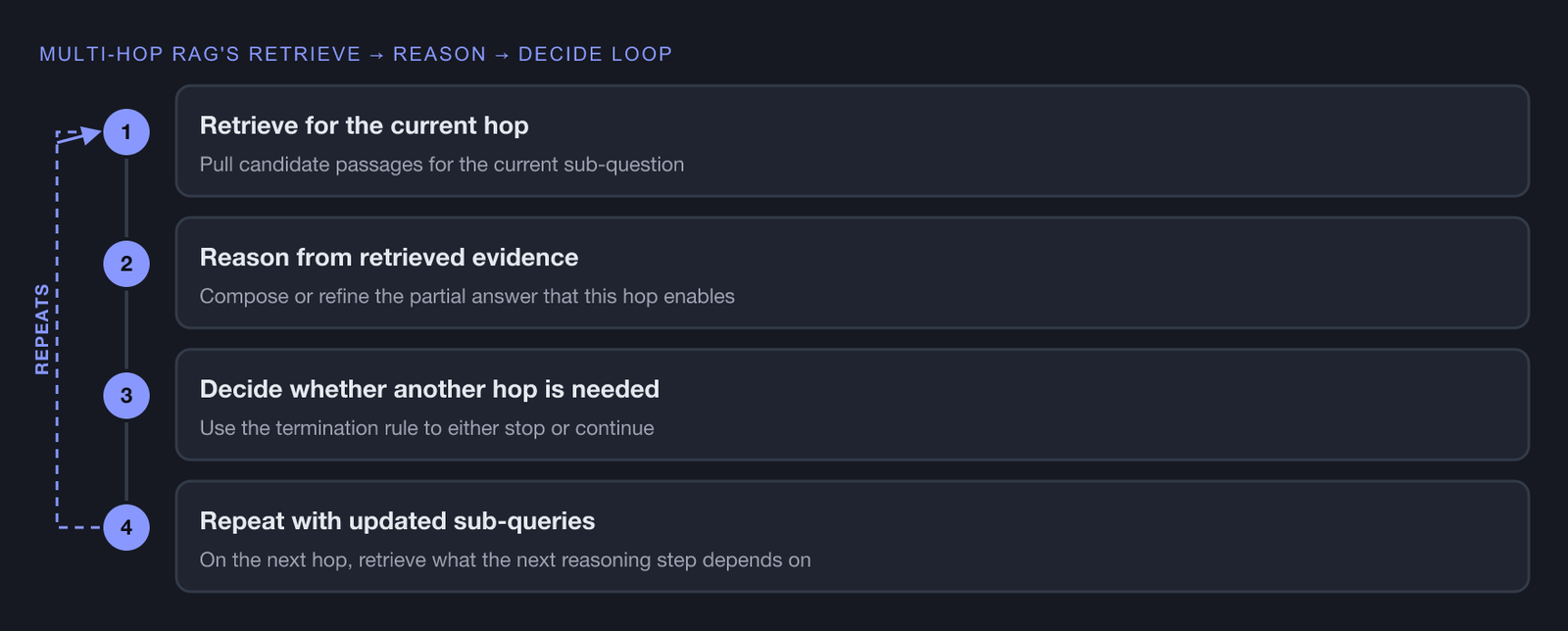Click the step 1 numbered circle

pos(126,132)
